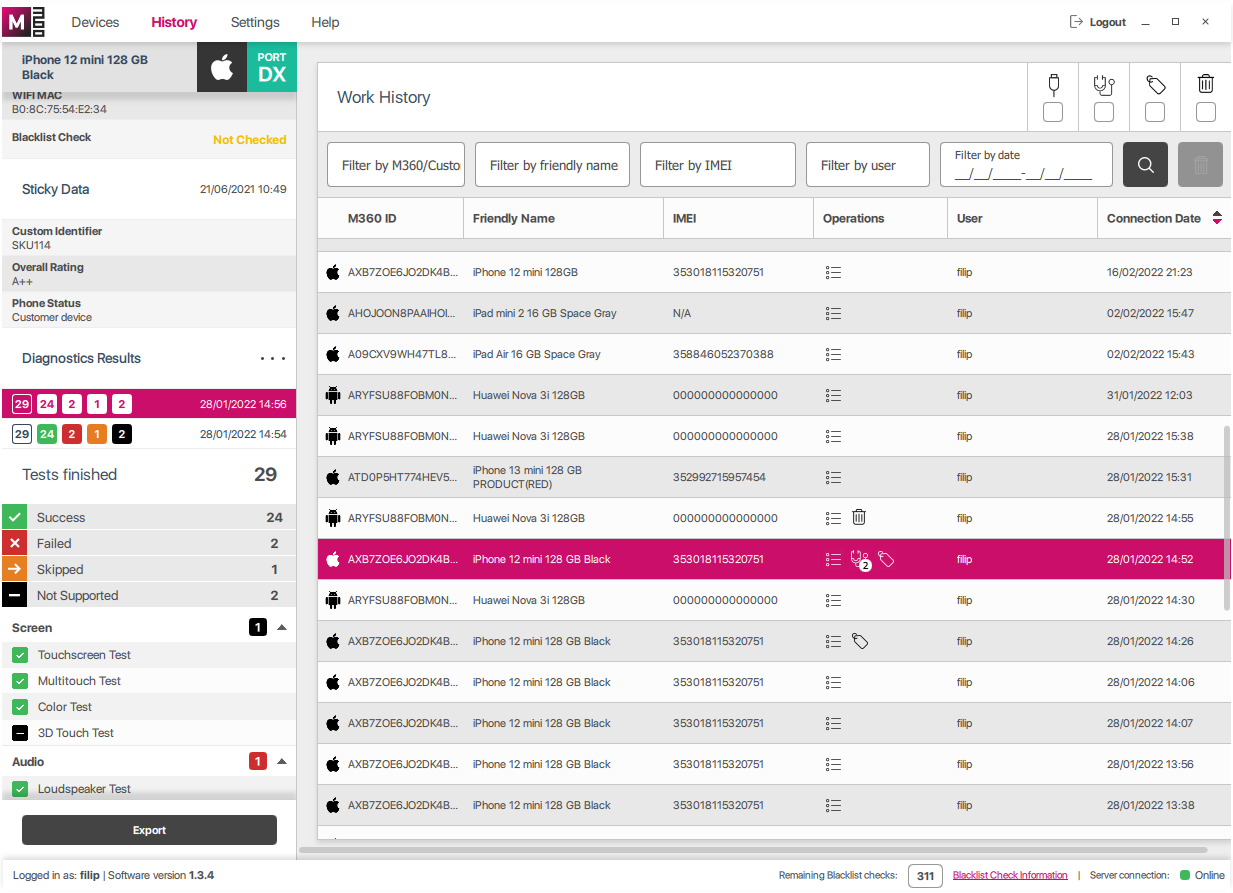Screen dimensions: 1233x893
Task: Collapse the Audio test section
Action: click(282, 761)
